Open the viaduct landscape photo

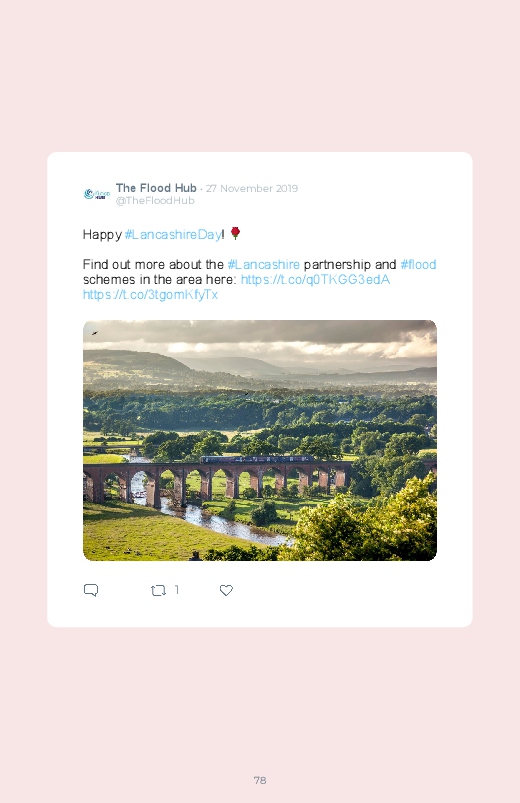[x=260, y=440]
